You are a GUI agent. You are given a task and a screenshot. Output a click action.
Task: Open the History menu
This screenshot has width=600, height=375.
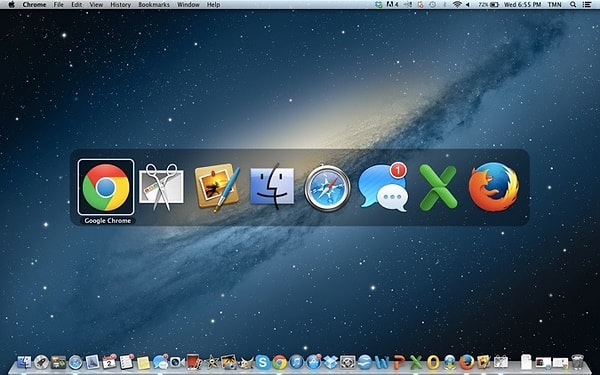pyautogui.click(x=121, y=5)
